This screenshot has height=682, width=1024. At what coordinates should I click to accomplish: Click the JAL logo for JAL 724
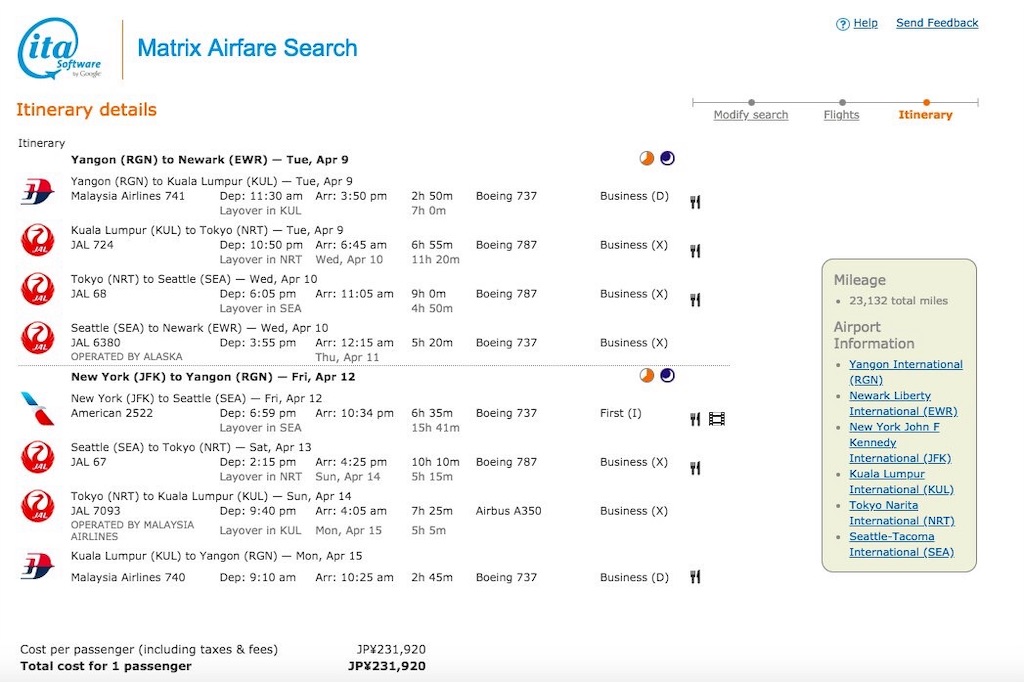coord(37,240)
